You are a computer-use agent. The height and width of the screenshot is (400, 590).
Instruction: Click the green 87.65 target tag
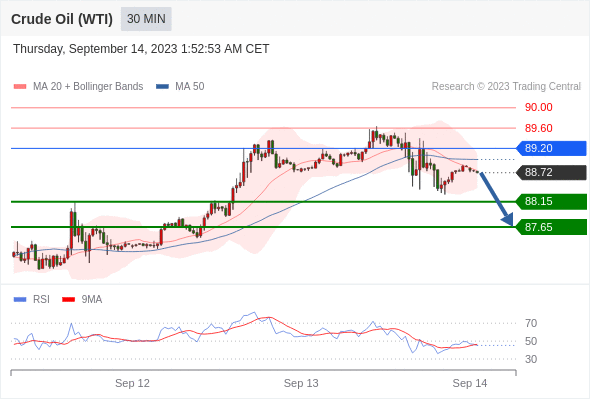tap(551, 227)
